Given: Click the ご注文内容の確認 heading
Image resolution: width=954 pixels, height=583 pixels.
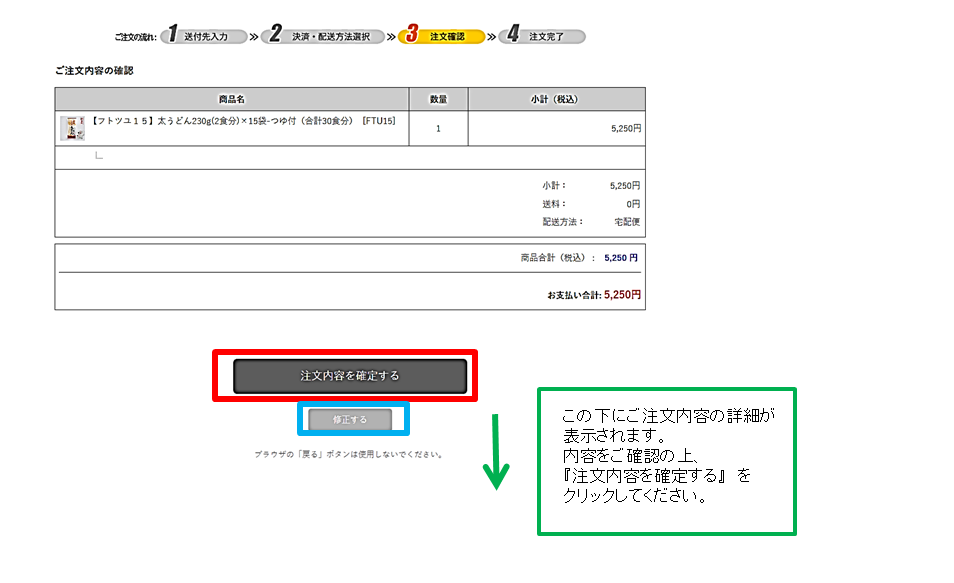Looking at the screenshot, I should pyautogui.click(x=94, y=71).
